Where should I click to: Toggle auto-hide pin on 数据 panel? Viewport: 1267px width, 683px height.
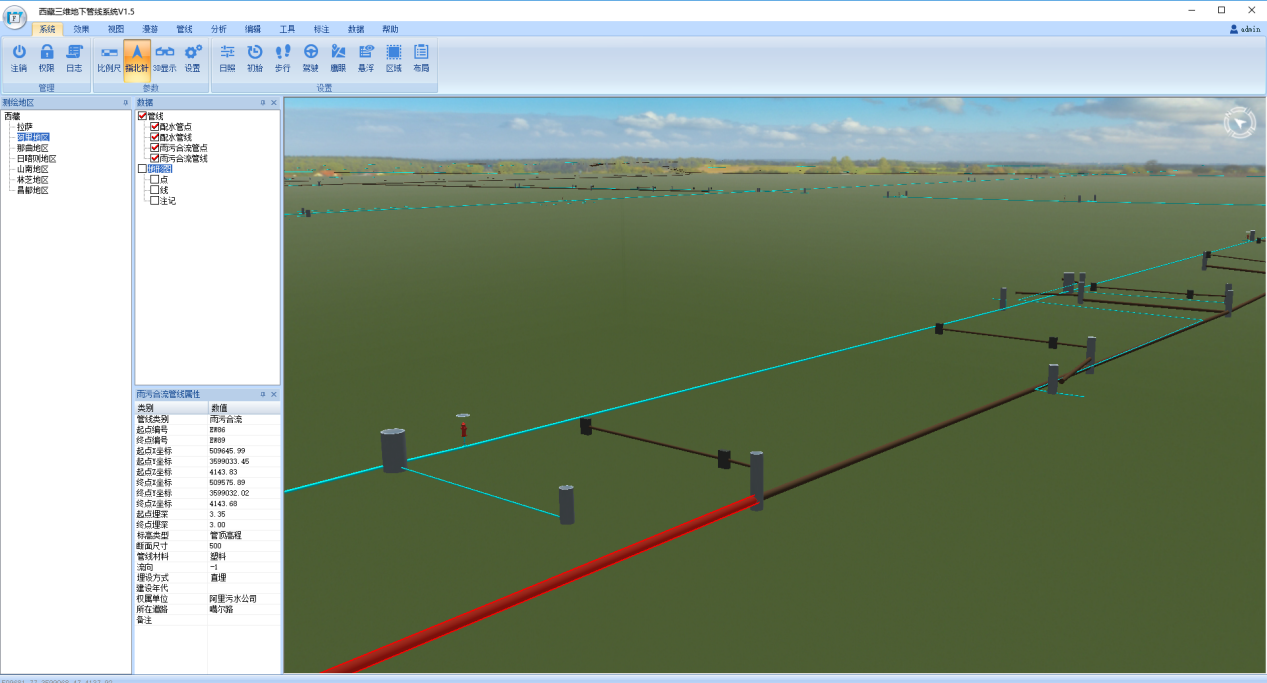[262, 103]
